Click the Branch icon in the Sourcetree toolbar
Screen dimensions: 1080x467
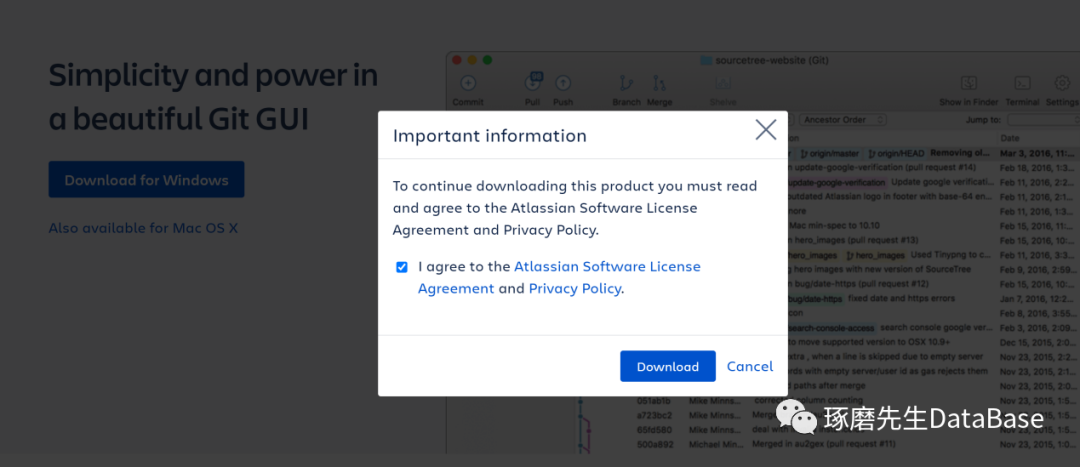[x=626, y=83]
